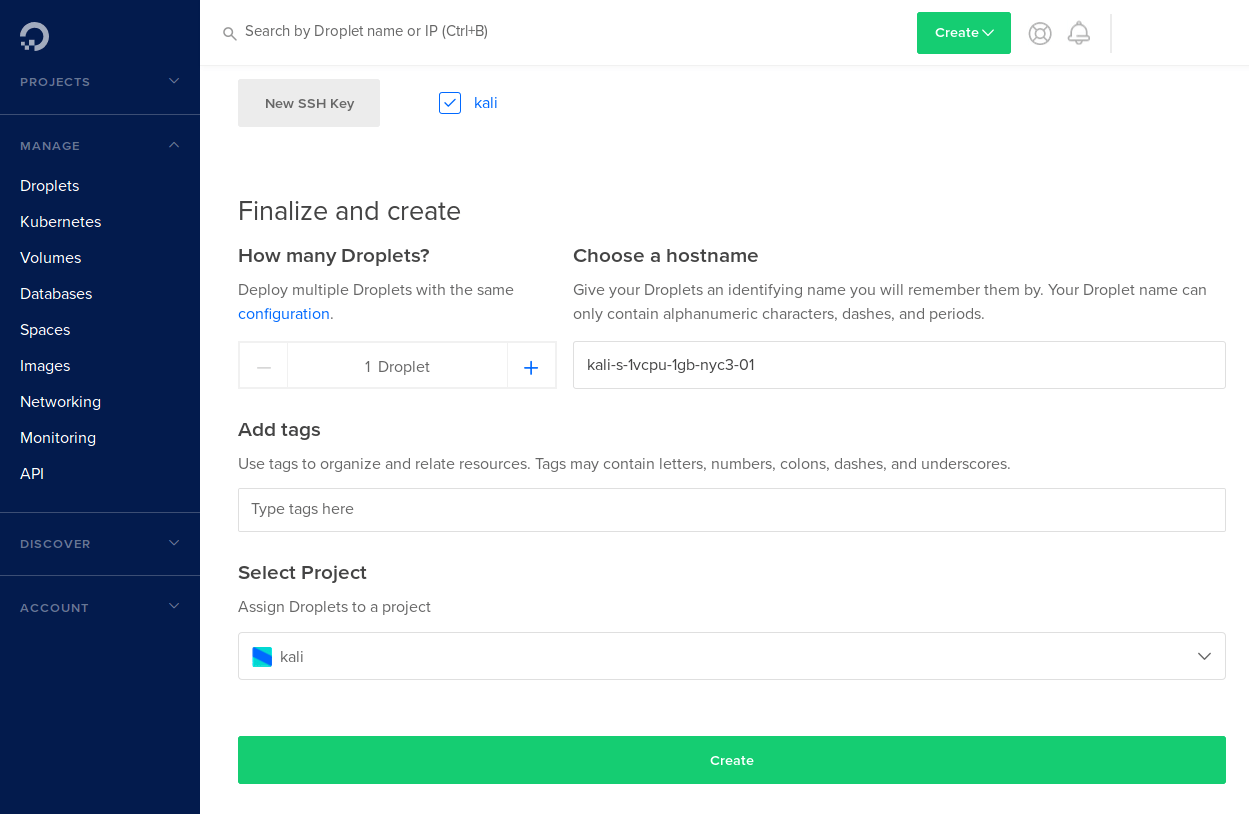1249x814 pixels.
Task: Follow the configuration link
Action: click(284, 314)
